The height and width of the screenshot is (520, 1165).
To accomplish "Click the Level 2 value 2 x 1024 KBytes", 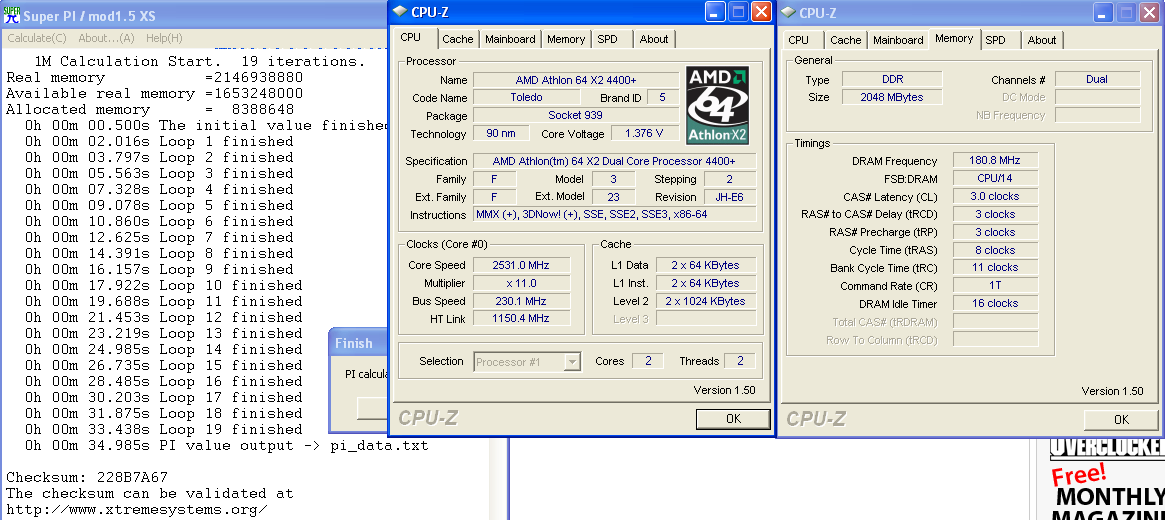I will pyautogui.click(x=706, y=301).
